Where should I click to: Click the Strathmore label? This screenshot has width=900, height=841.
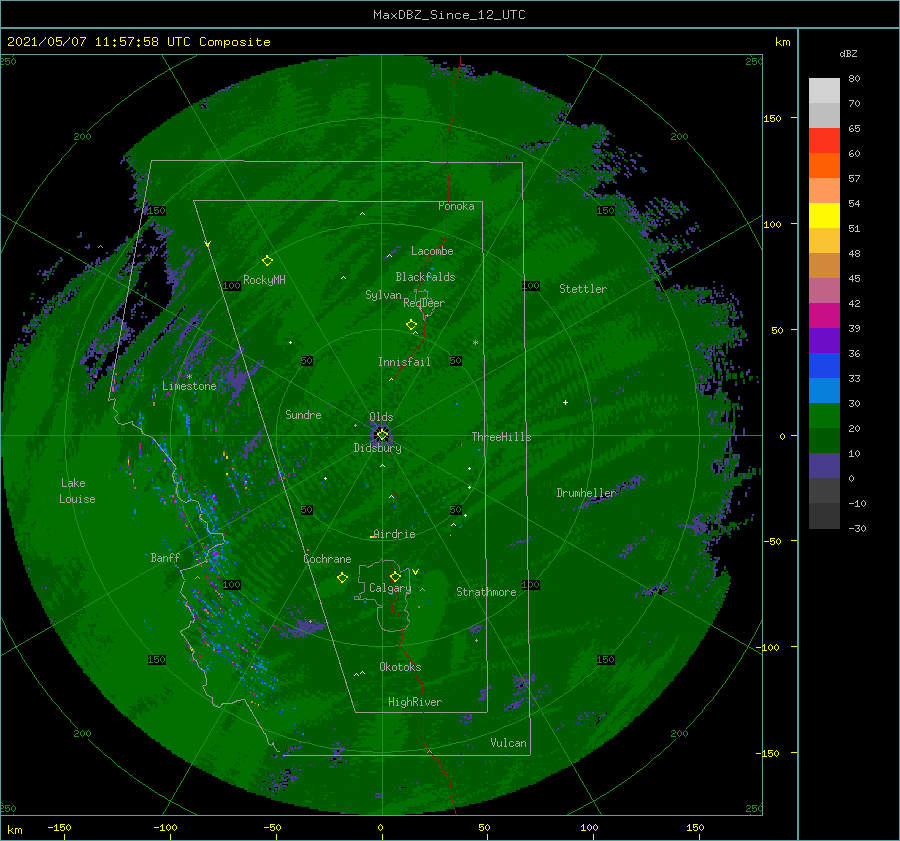[x=486, y=592]
